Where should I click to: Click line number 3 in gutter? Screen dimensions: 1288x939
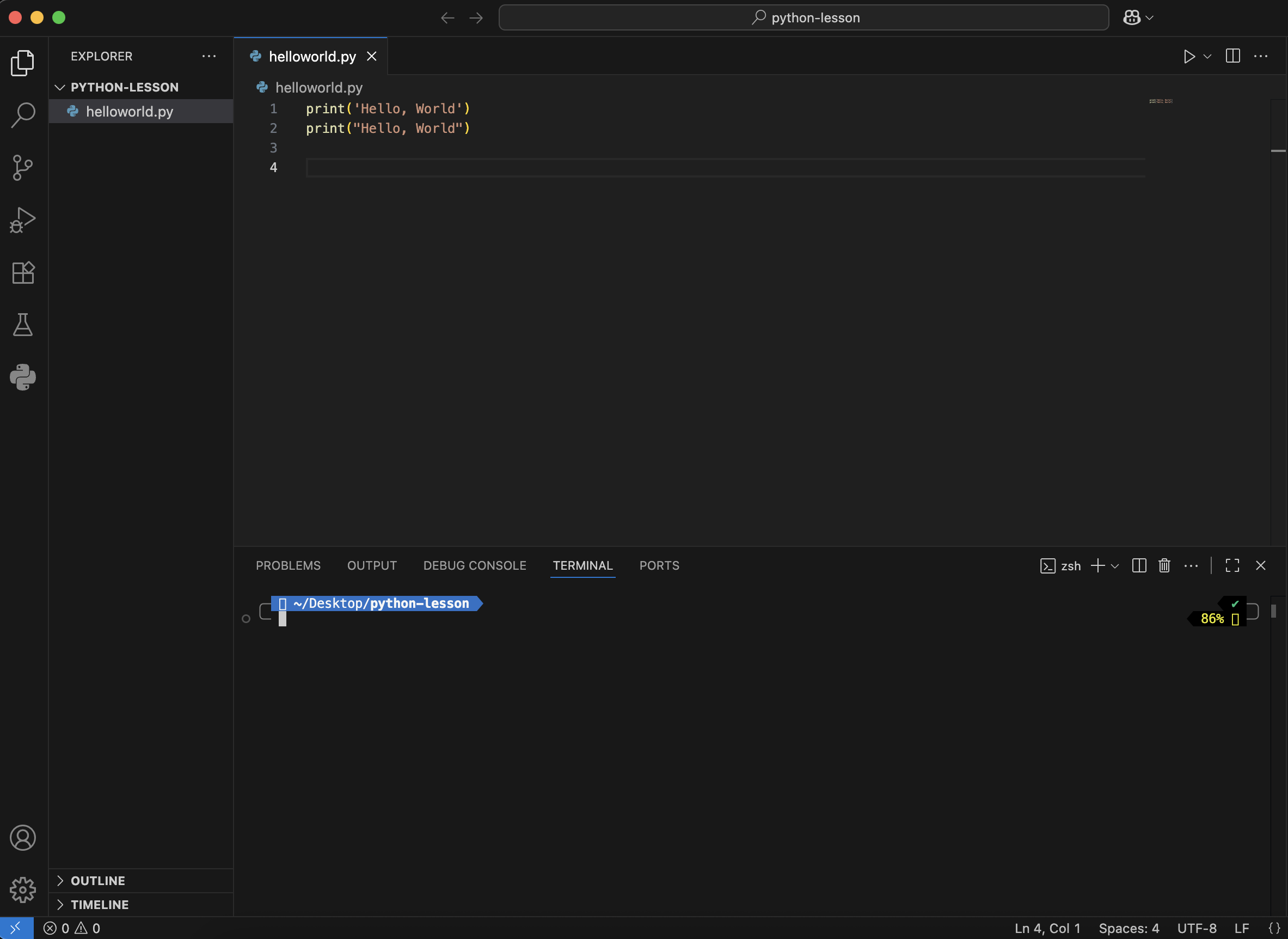tap(273, 148)
